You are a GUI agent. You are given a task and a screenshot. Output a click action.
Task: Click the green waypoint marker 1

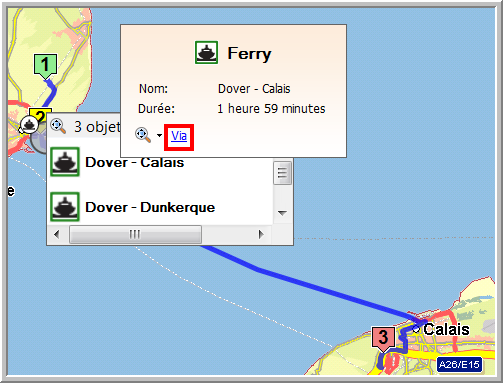click(x=45, y=65)
